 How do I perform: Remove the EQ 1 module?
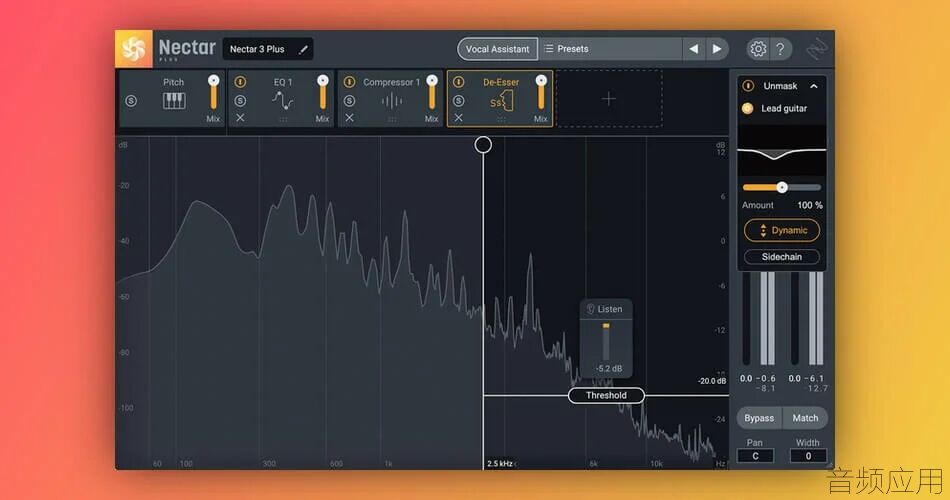[x=240, y=118]
